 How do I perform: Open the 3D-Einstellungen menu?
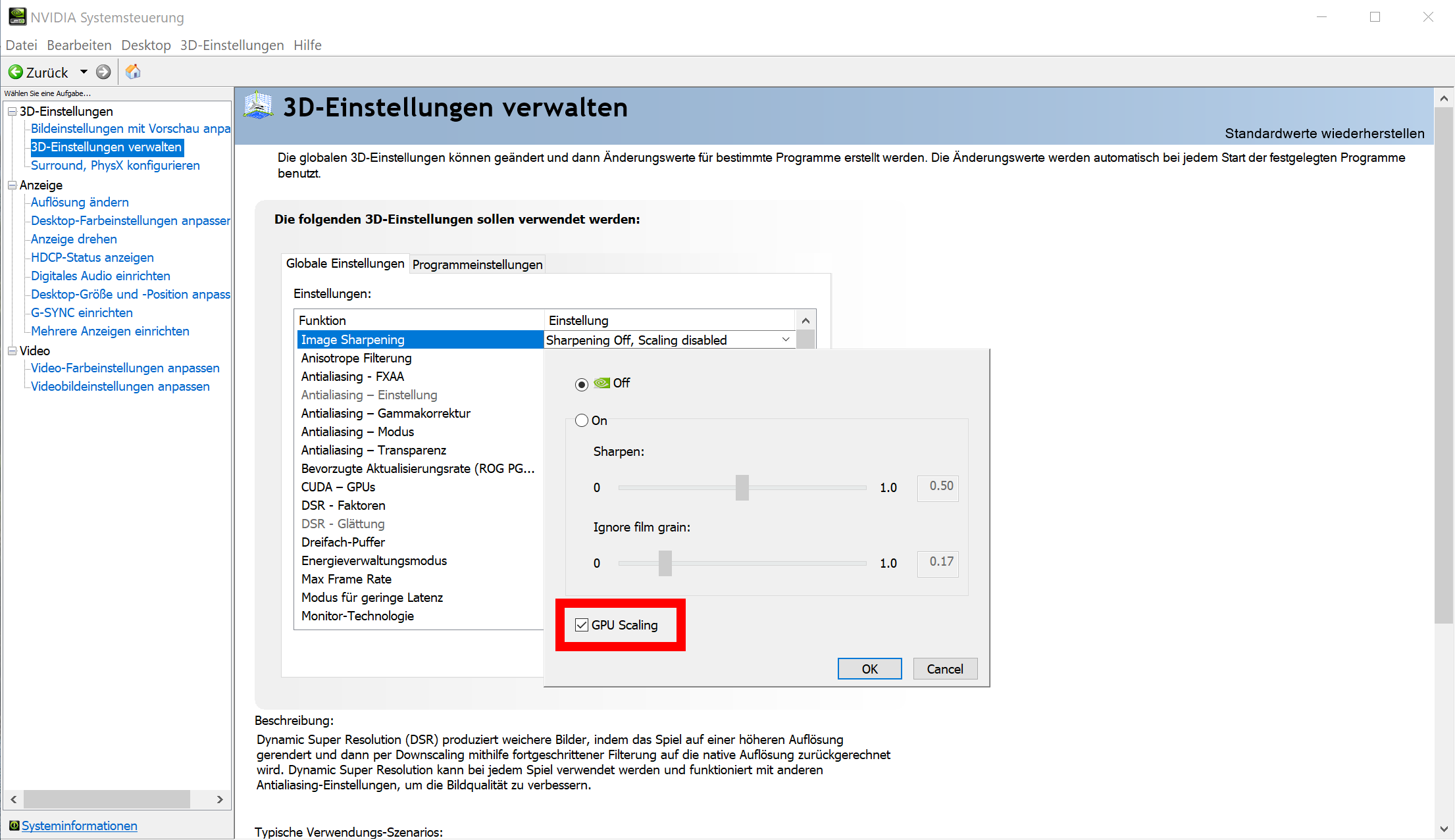click(232, 45)
